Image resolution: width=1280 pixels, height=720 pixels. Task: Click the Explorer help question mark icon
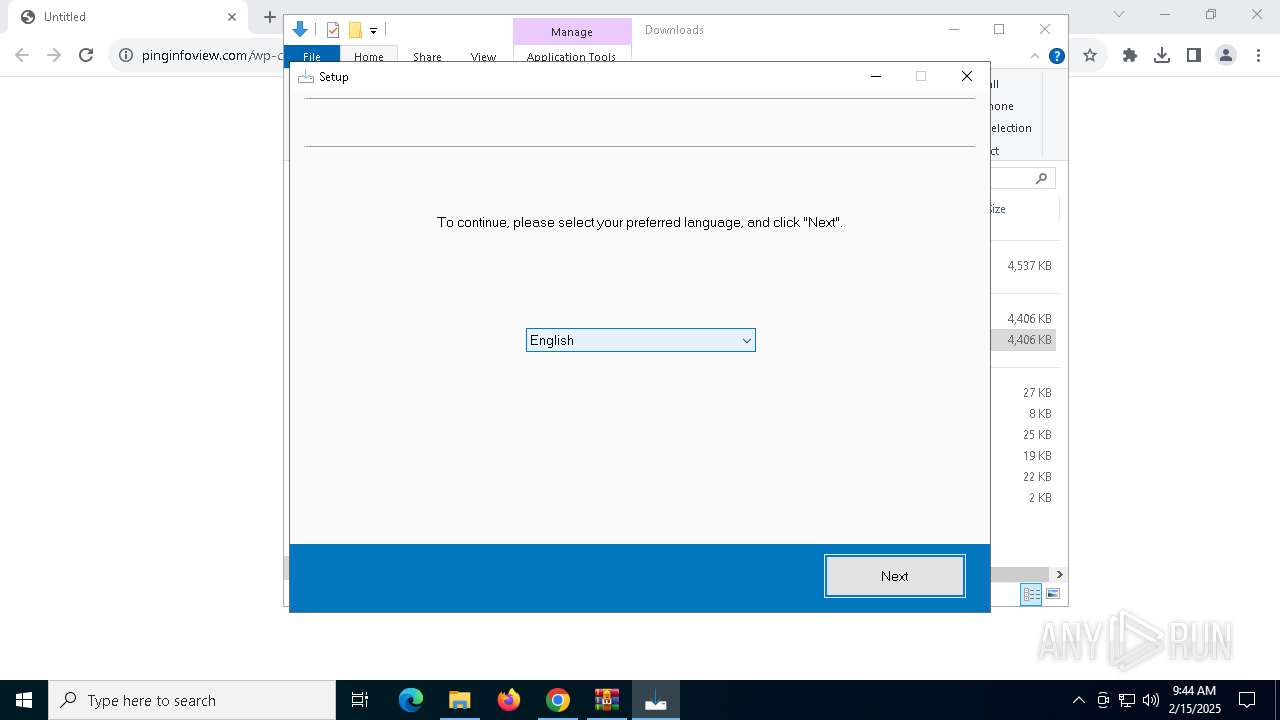[1056, 56]
